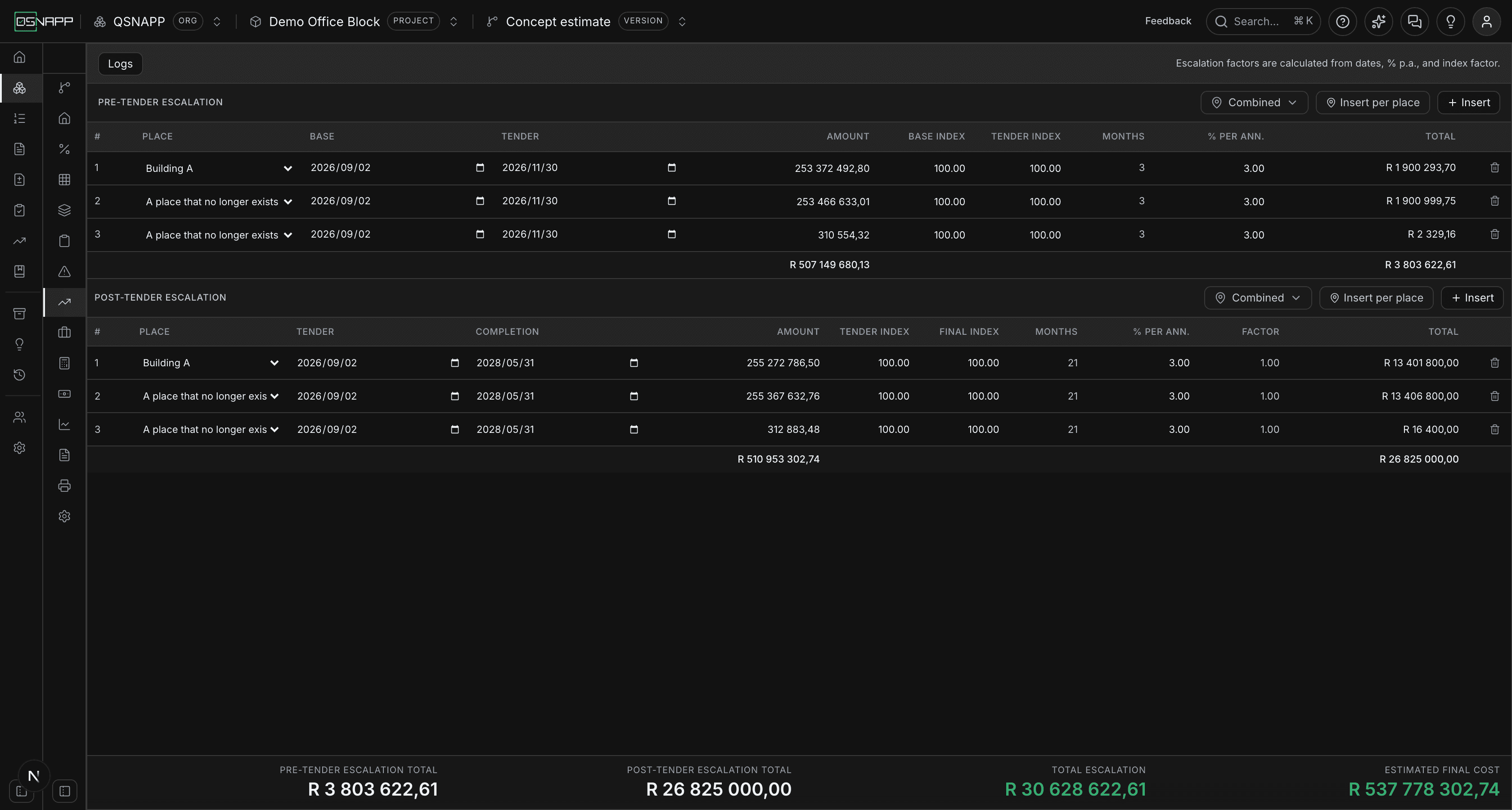The image size is (1512, 810).
Task: Open the layers stack icon in secondary sidebar
Action: (64, 210)
